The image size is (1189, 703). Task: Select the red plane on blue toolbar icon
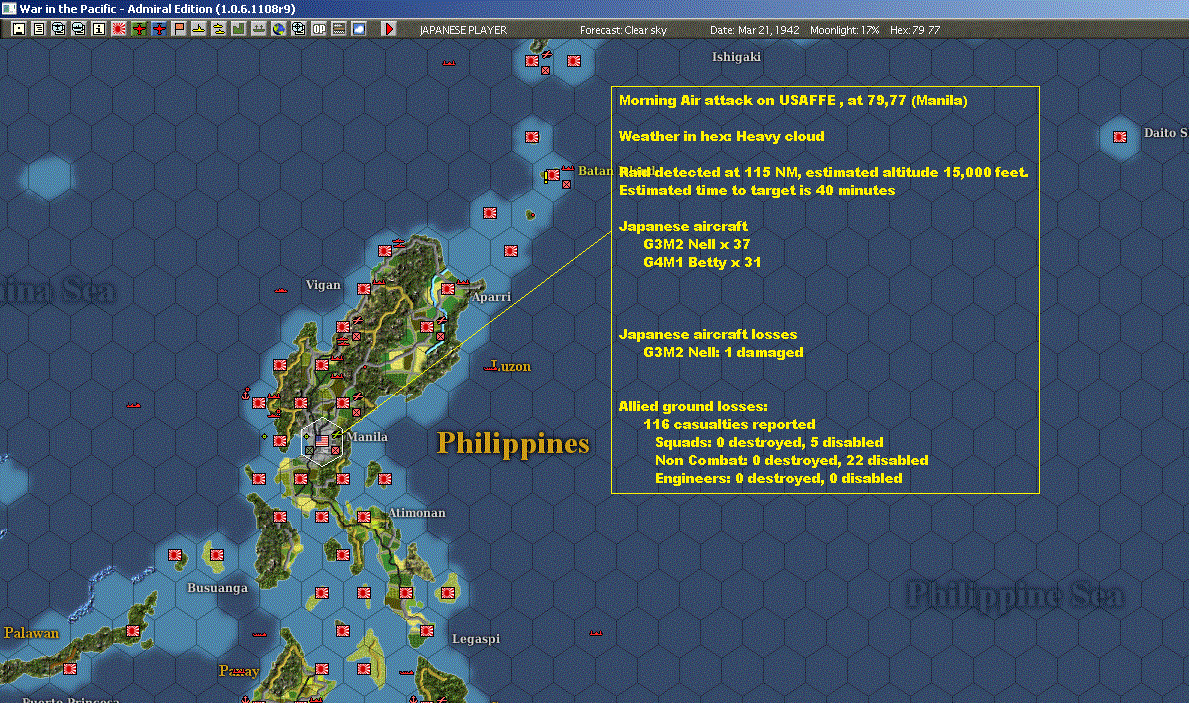click(x=159, y=29)
